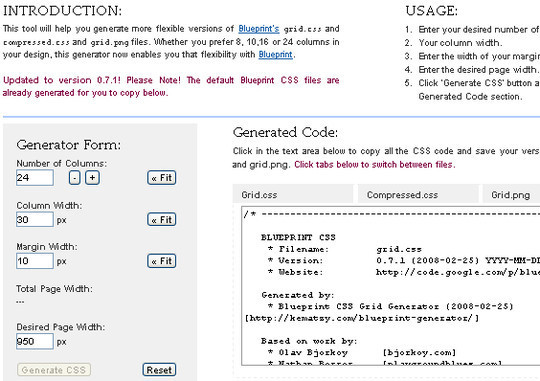Open the Blueprint's link in the introduction
Screen dimensions: 540x381
click(x=259, y=29)
